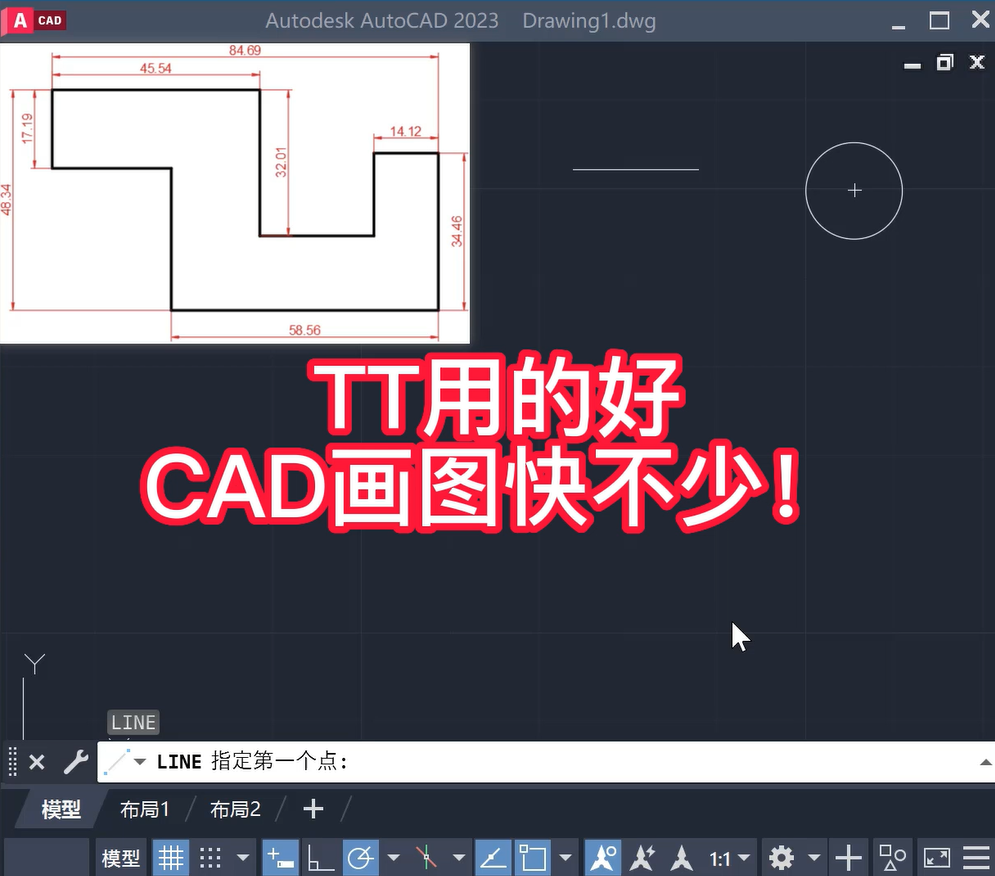Add a new layout tab

[313, 809]
